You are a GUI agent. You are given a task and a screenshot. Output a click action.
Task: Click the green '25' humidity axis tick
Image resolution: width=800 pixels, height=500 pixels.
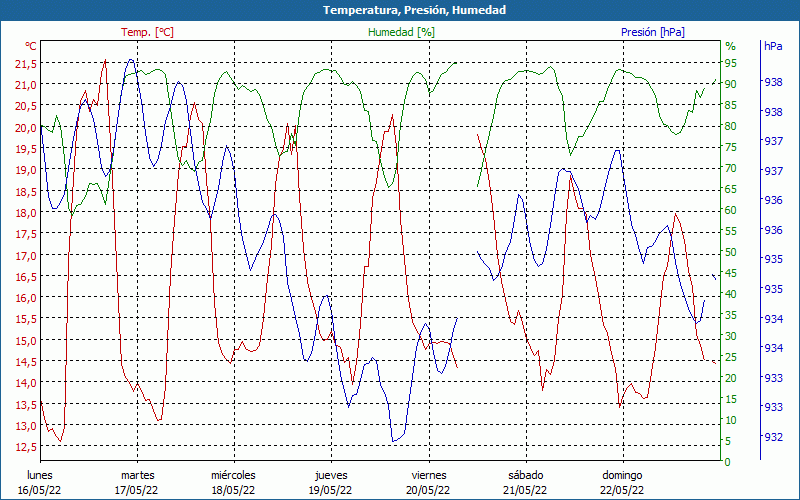pos(731,357)
